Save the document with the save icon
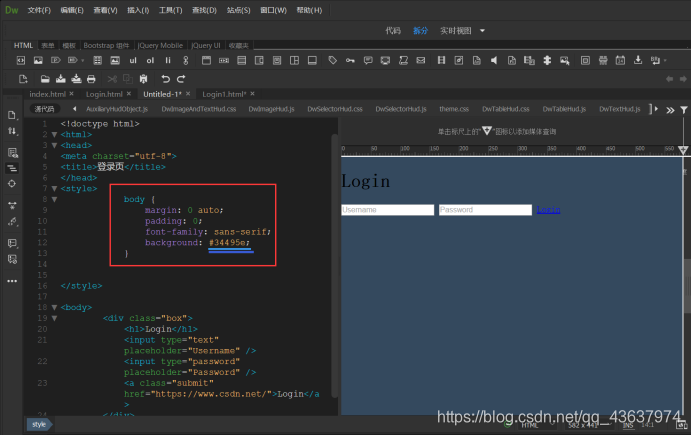The height and width of the screenshot is (436, 691). [x=61, y=79]
